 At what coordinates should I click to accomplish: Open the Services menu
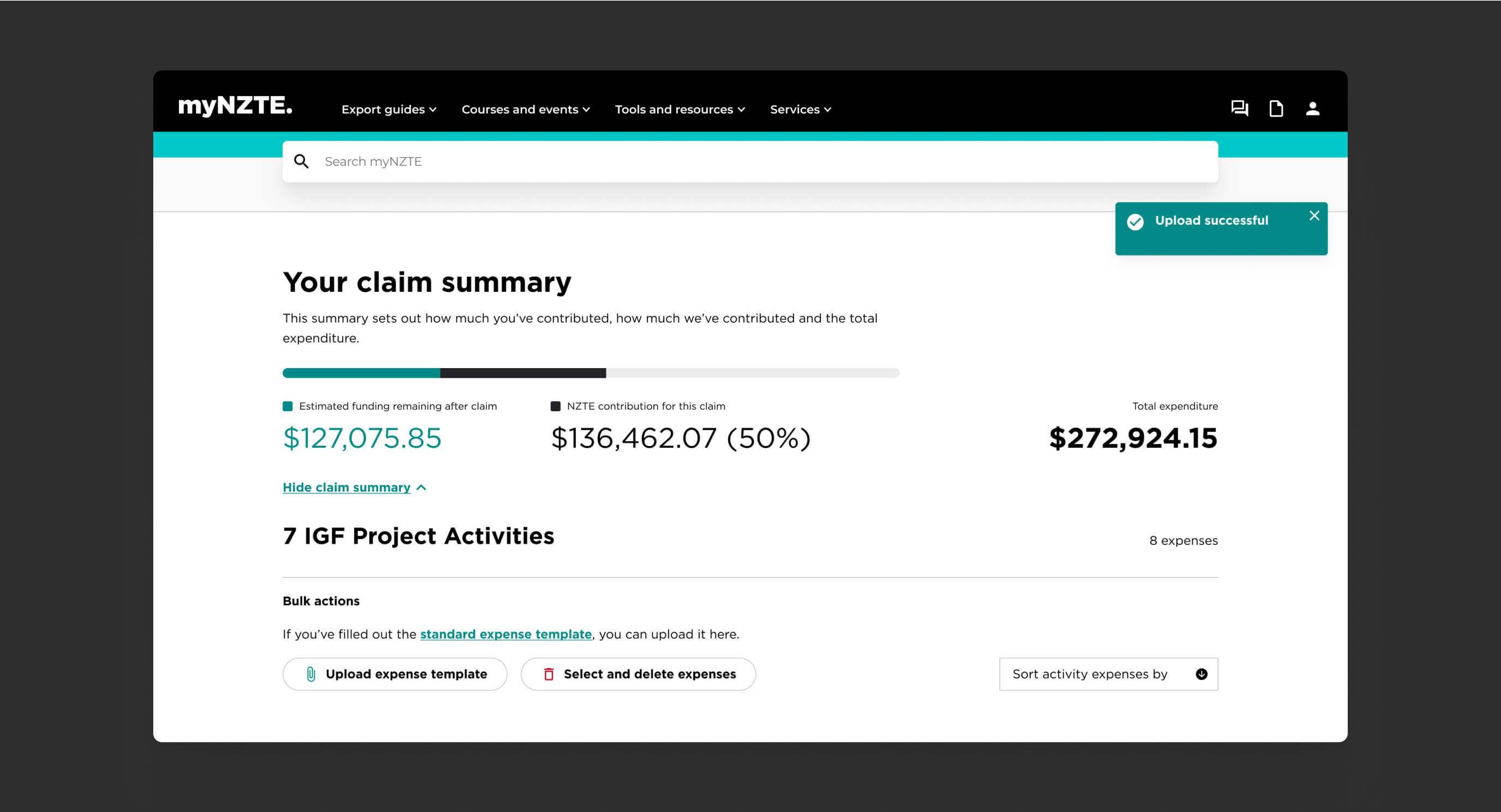coord(801,110)
